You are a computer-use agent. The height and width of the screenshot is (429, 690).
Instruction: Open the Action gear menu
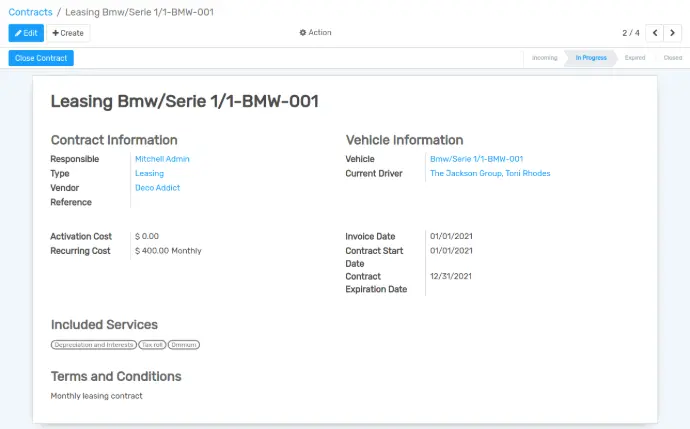315,33
